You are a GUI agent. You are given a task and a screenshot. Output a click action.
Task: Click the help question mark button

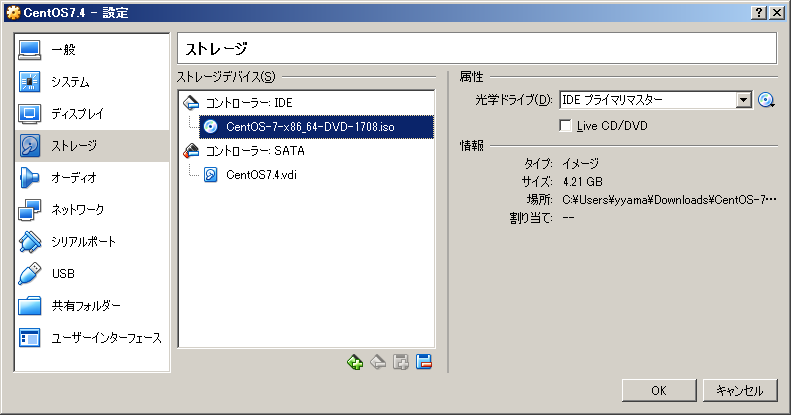pyautogui.click(x=759, y=13)
